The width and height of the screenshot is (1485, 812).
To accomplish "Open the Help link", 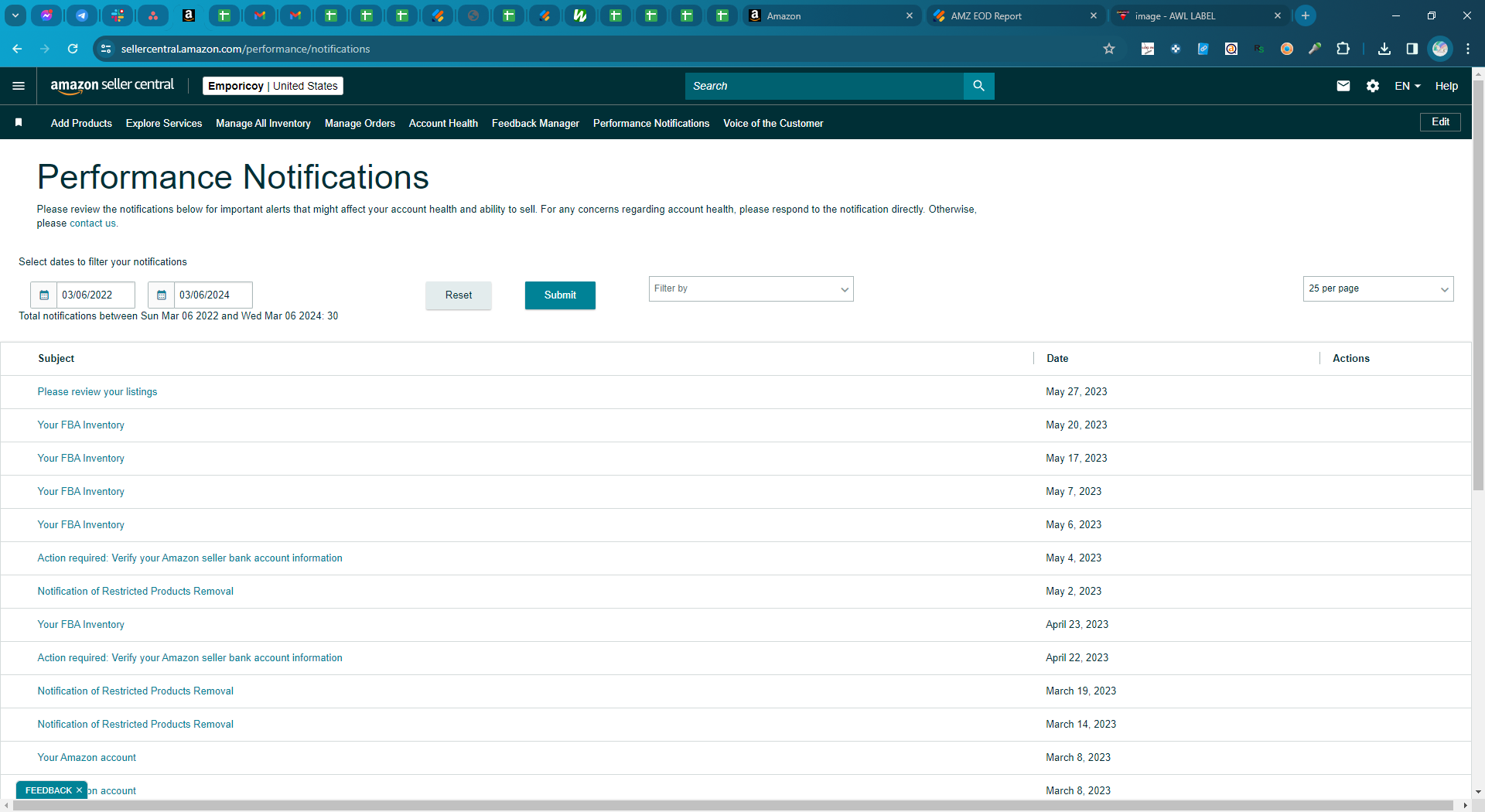I will coord(1446,86).
